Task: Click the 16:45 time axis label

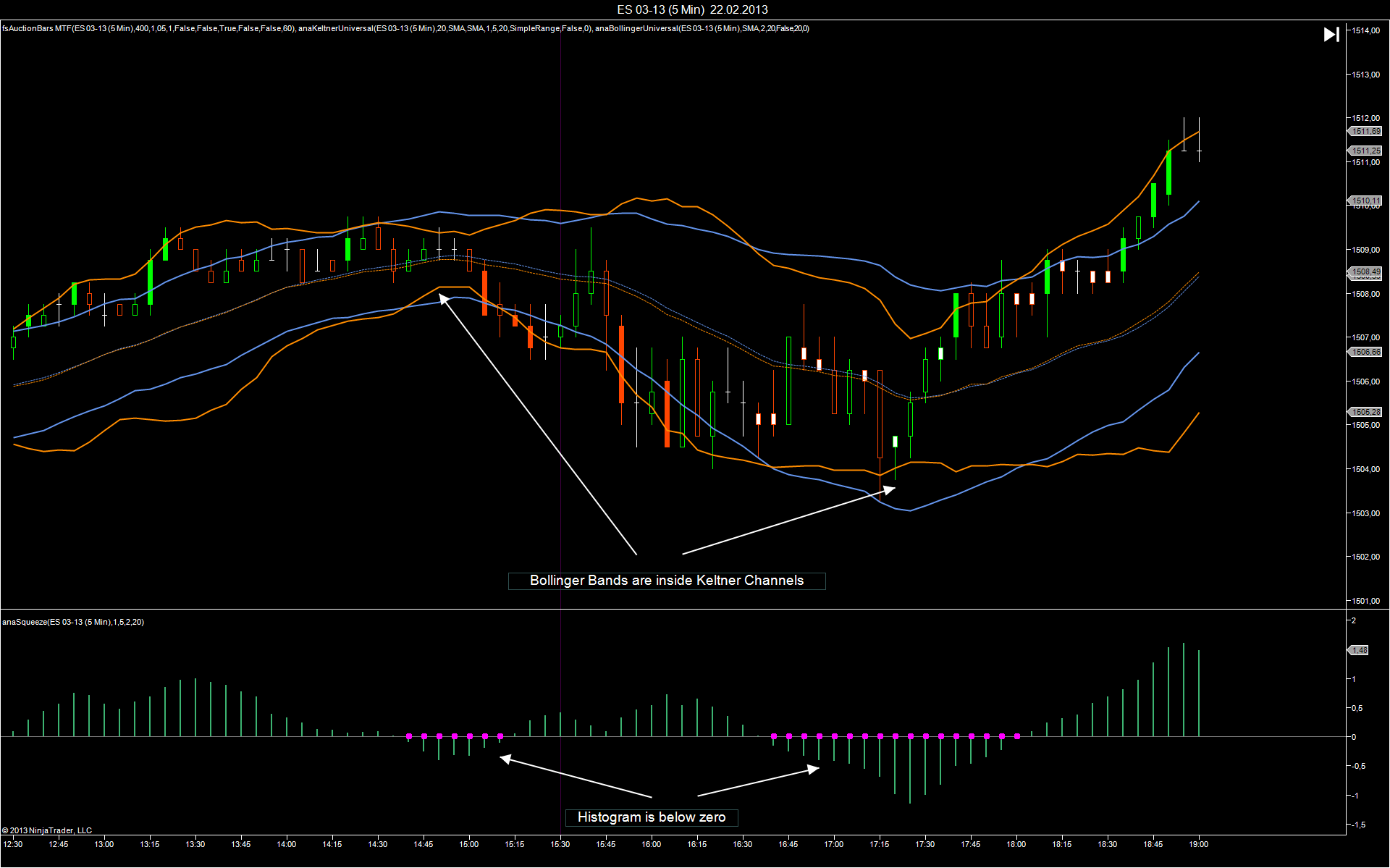Action: (x=788, y=844)
